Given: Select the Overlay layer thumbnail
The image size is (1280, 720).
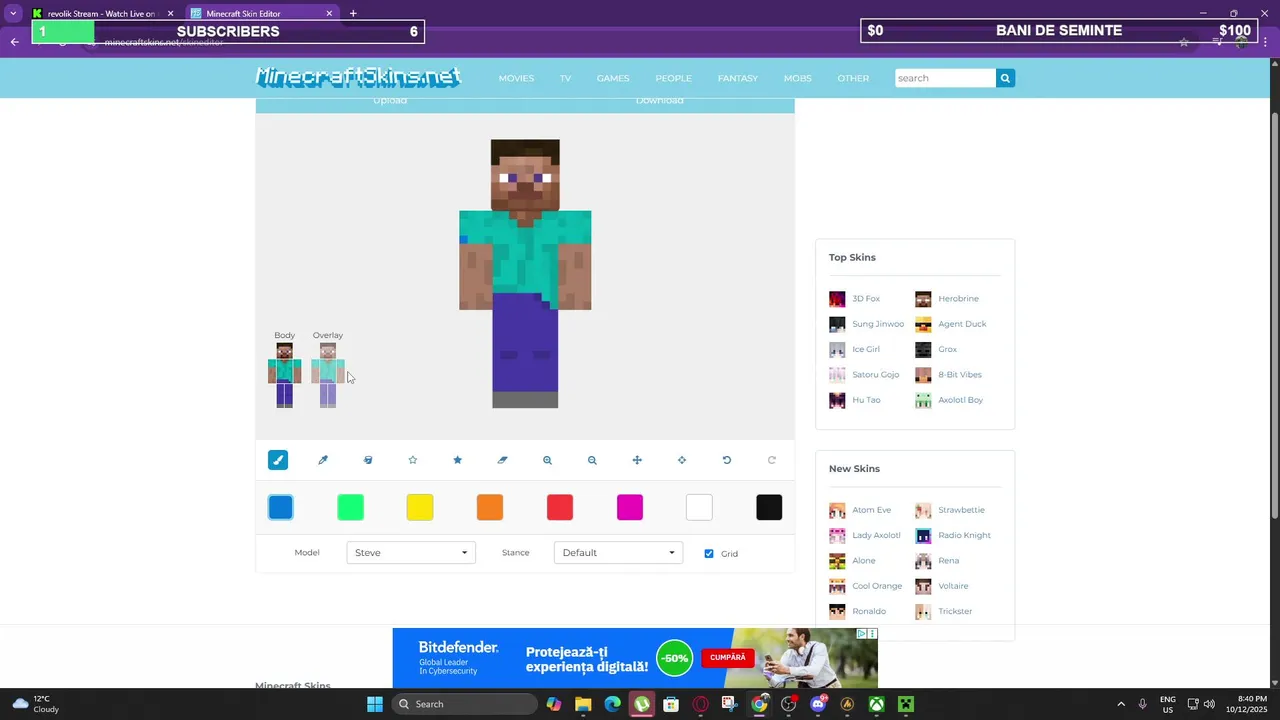Looking at the screenshot, I should click(328, 374).
